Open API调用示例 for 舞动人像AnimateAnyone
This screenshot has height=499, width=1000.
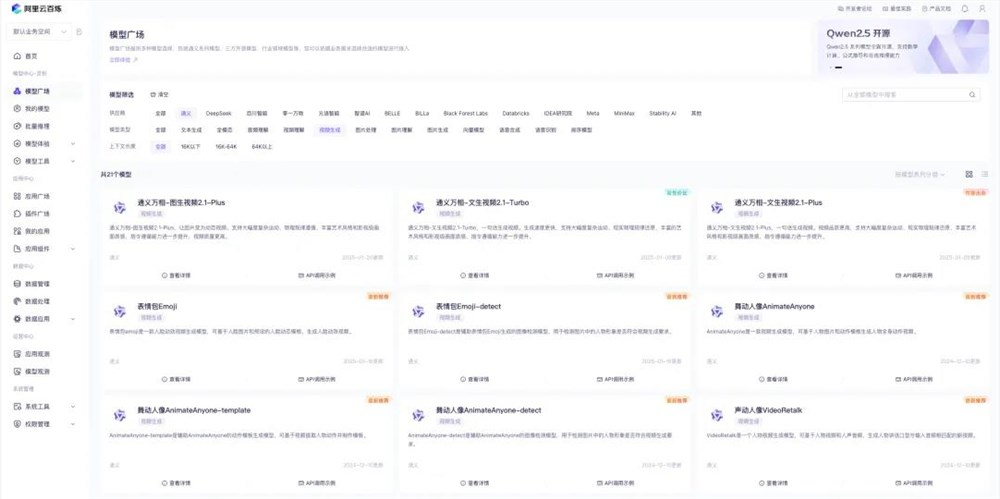point(914,379)
